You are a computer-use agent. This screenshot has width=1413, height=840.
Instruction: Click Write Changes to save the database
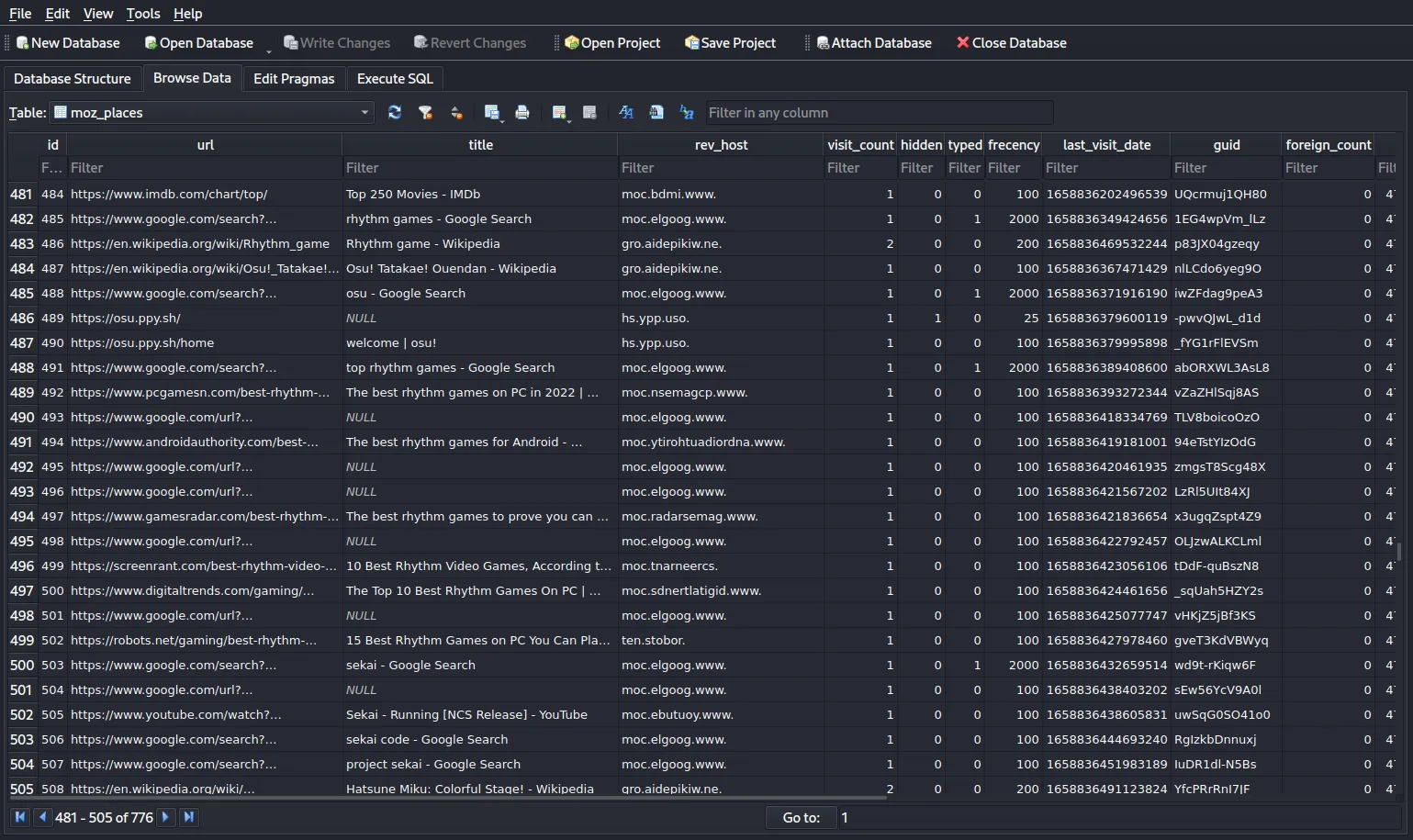pos(337,42)
